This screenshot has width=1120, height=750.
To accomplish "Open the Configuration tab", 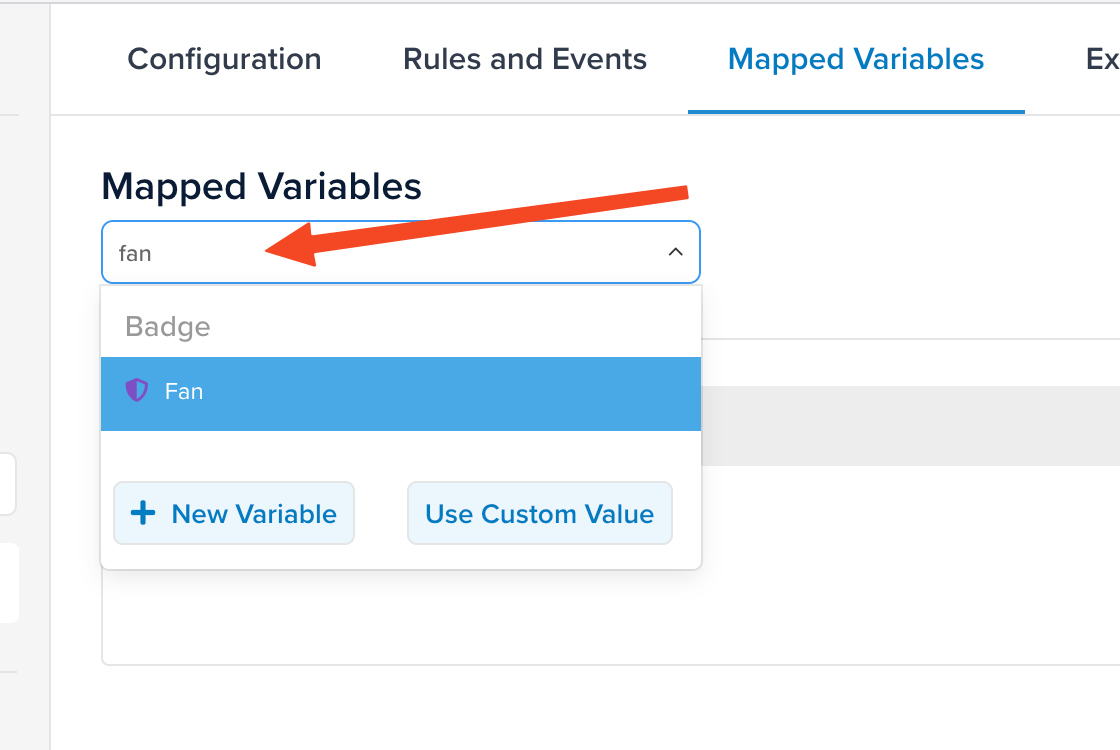I will [x=224, y=59].
